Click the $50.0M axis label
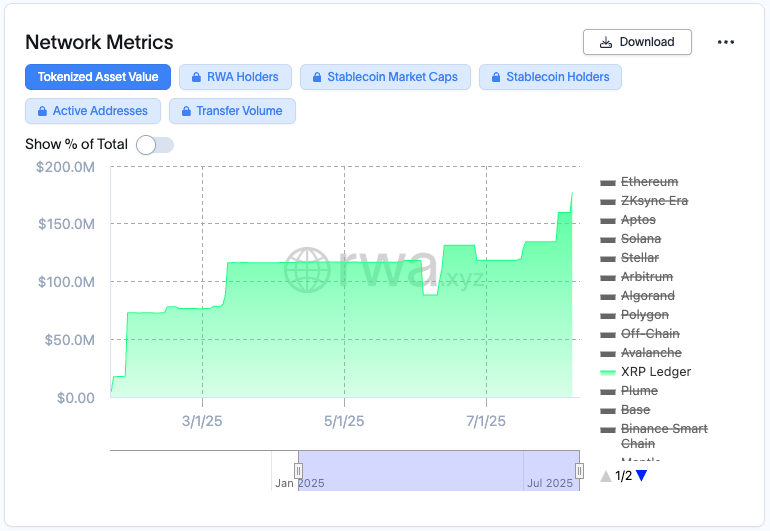 point(70,340)
